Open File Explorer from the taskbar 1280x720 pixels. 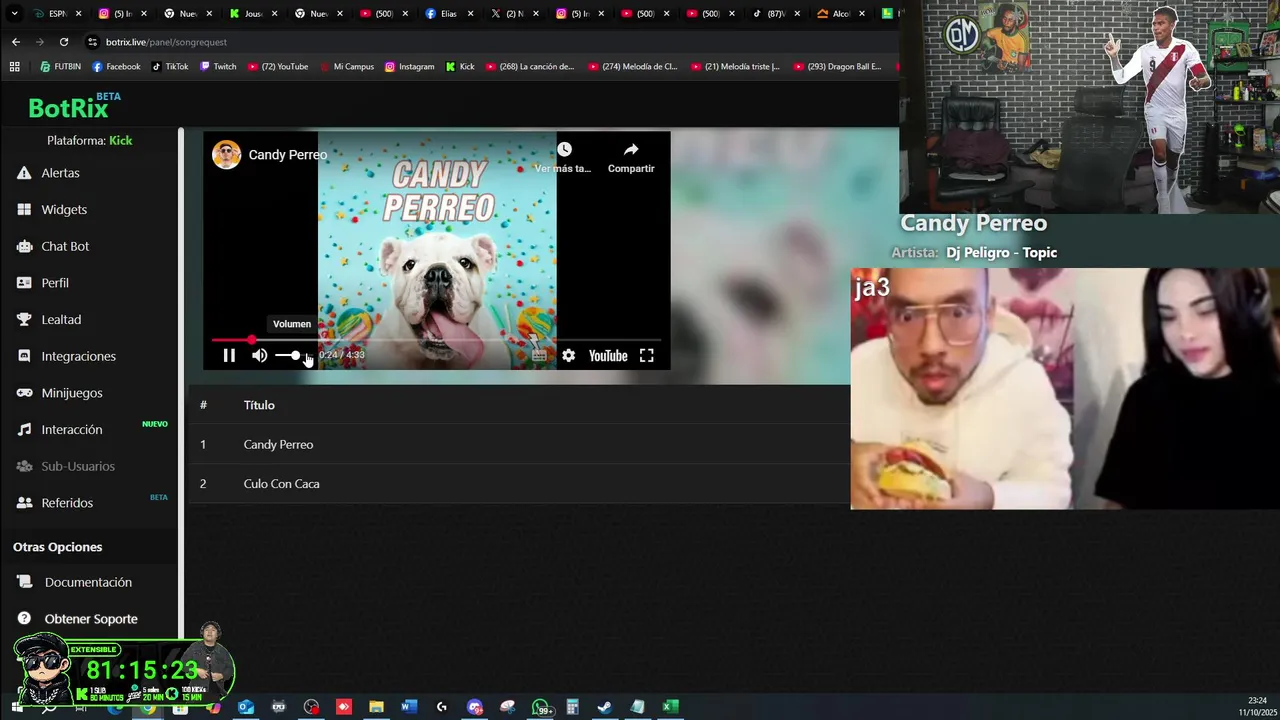pyautogui.click(x=376, y=707)
